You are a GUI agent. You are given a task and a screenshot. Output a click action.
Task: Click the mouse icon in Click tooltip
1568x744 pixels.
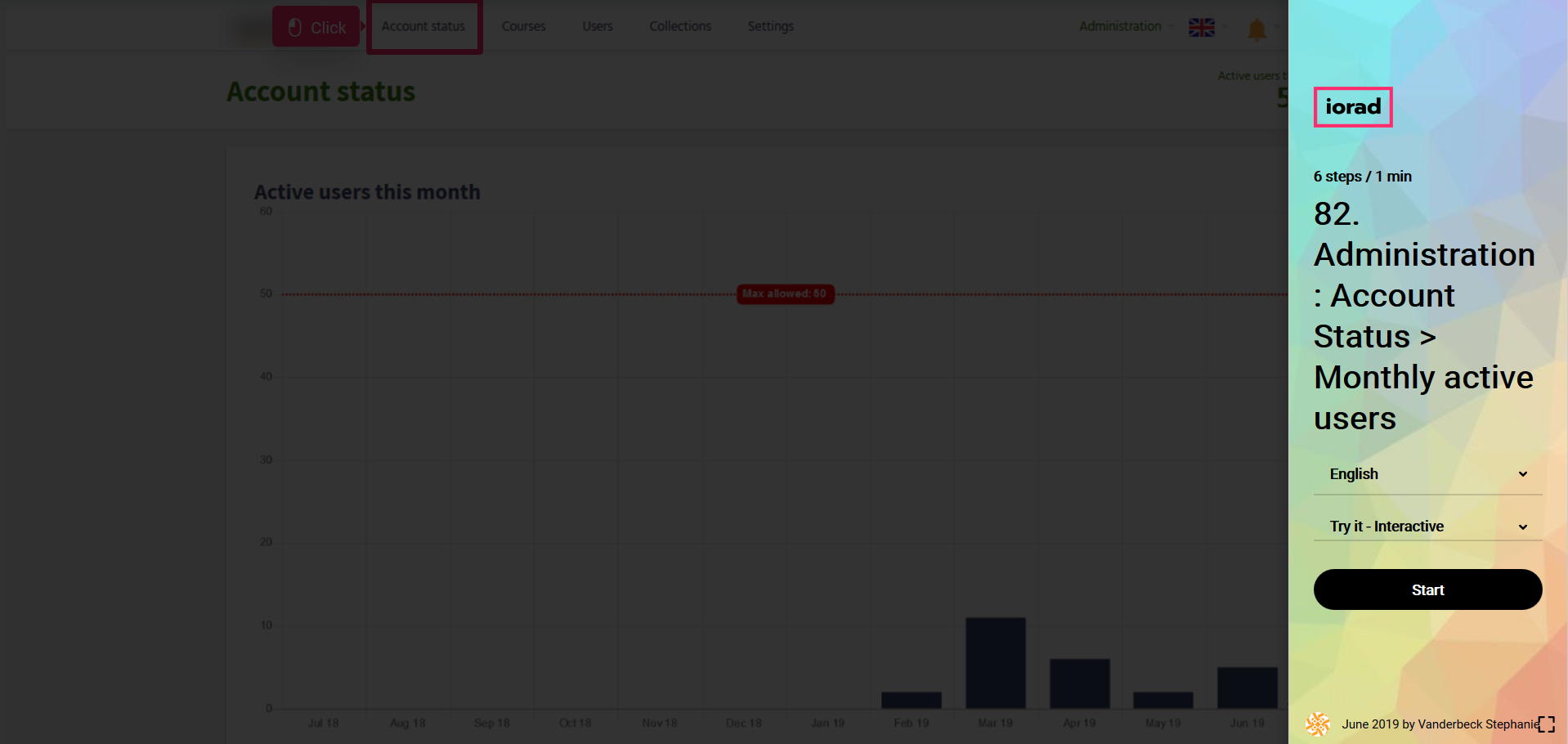coord(295,28)
